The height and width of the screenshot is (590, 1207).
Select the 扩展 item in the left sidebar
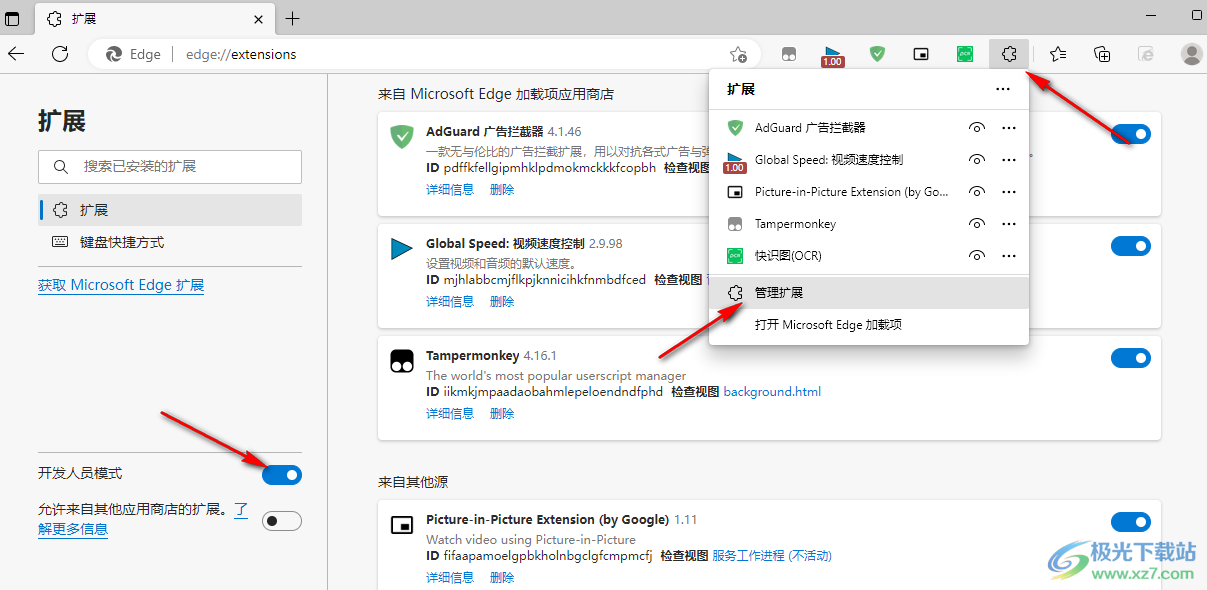click(170, 210)
